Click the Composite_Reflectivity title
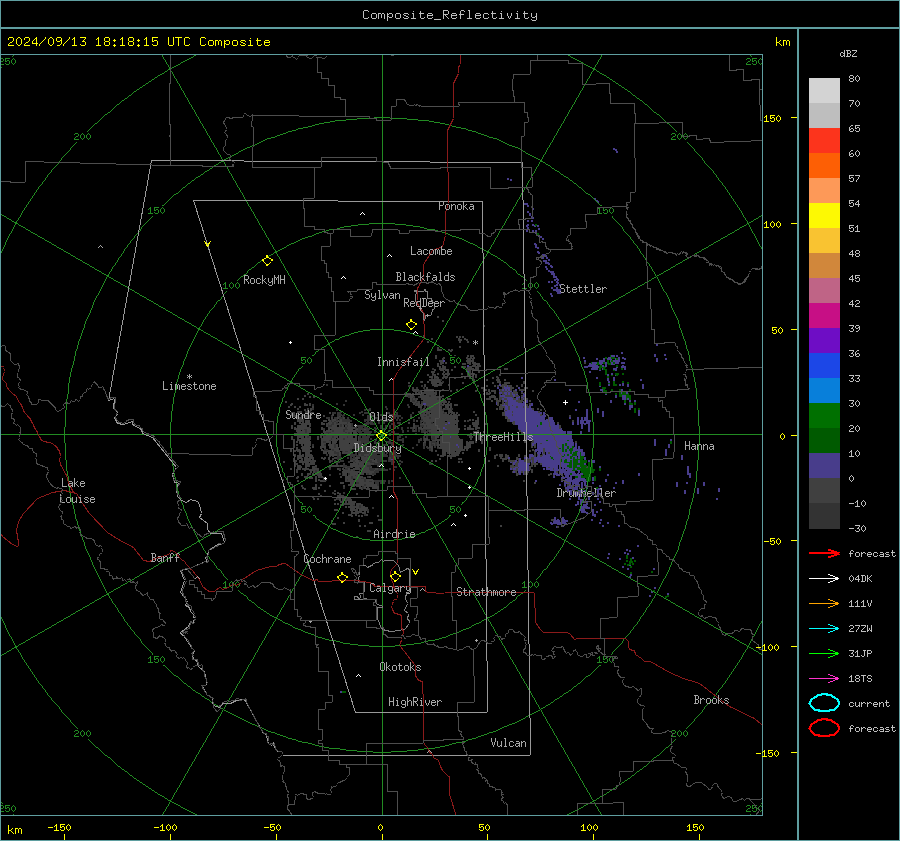The image size is (900, 841). coord(450,15)
